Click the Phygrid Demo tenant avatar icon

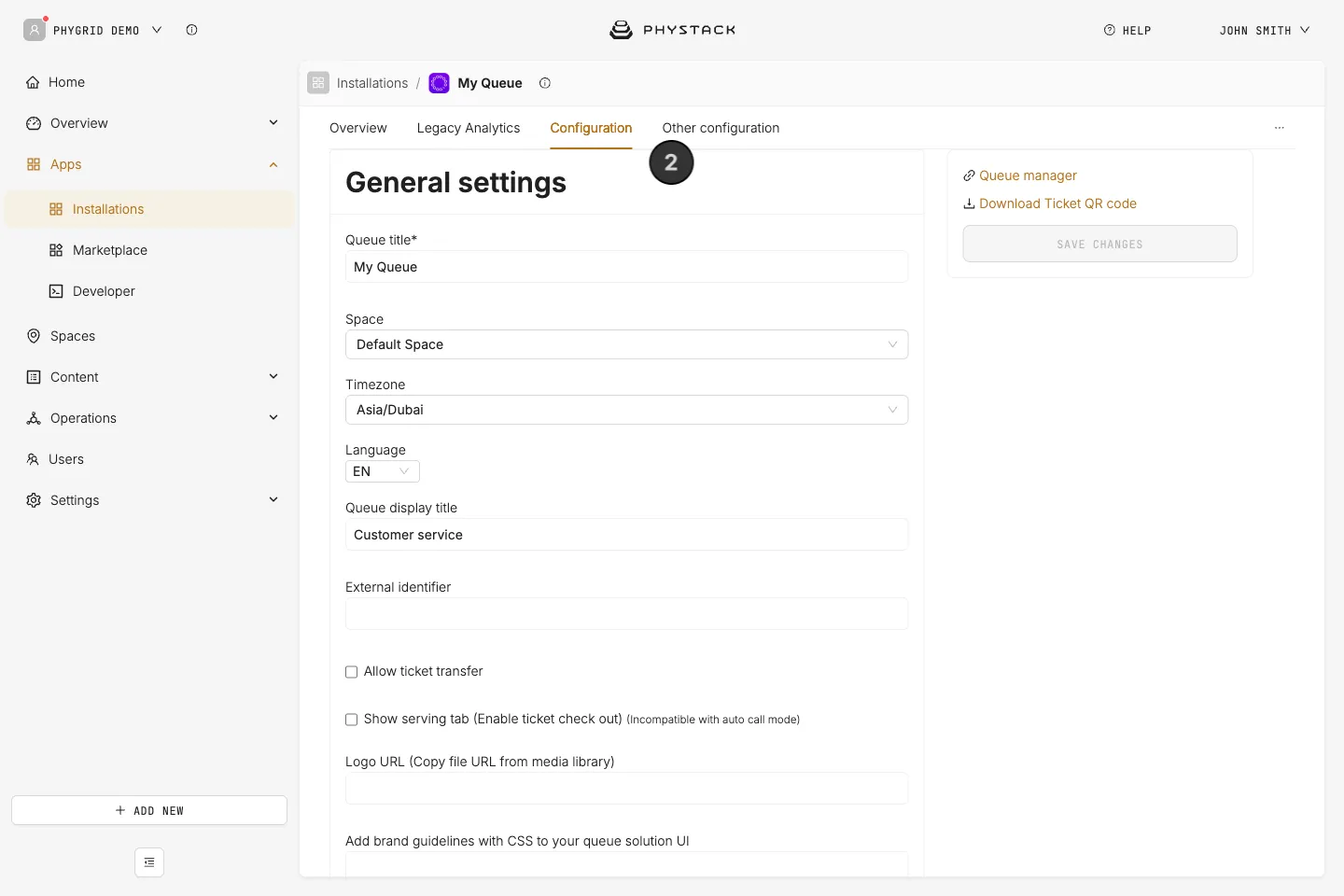click(x=35, y=30)
